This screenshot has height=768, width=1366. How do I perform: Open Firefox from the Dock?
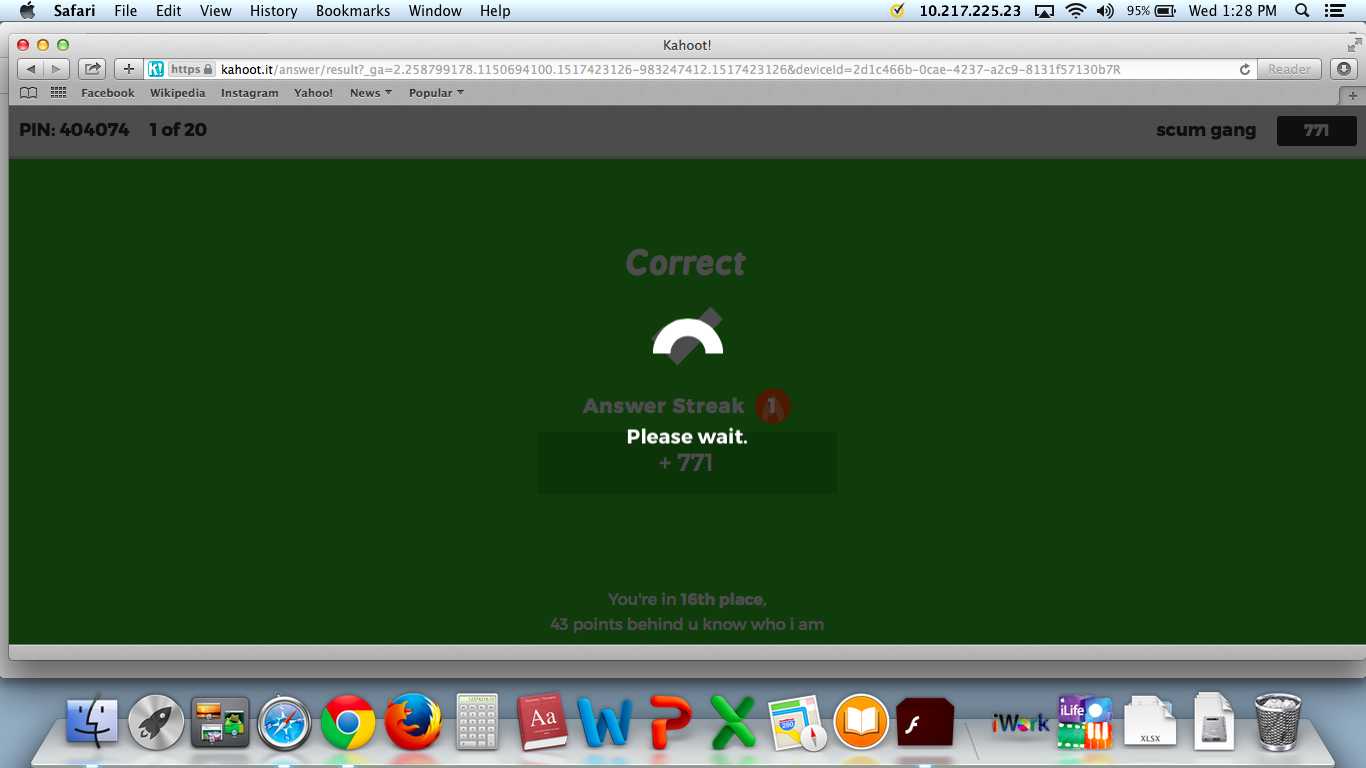tap(412, 722)
